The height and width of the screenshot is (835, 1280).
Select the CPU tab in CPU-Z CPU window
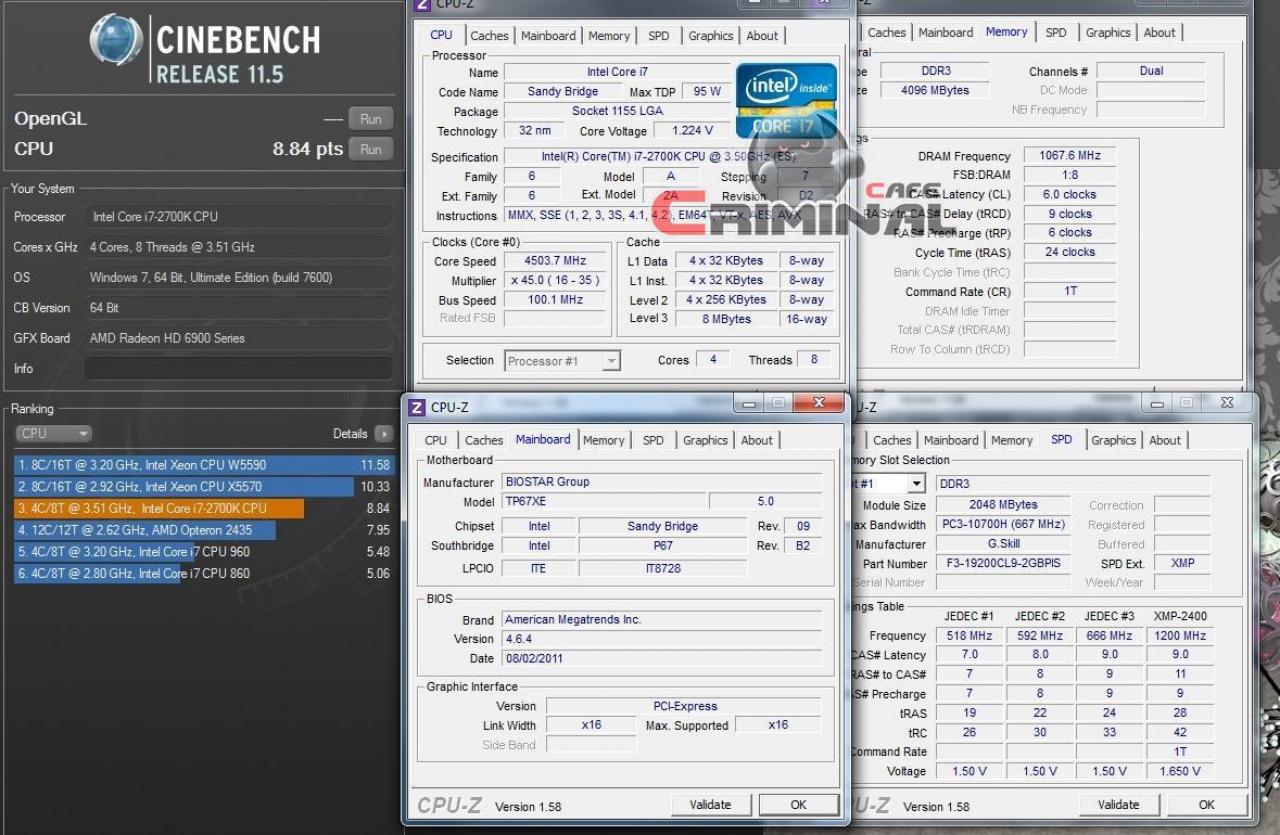click(441, 35)
